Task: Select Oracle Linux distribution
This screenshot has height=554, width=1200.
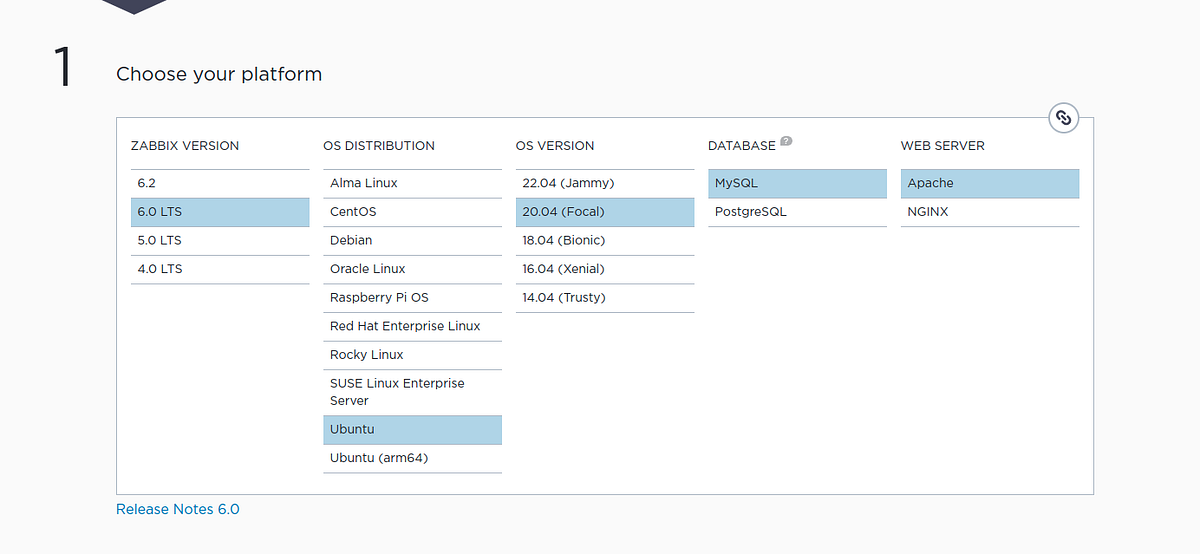Action: tap(412, 269)
